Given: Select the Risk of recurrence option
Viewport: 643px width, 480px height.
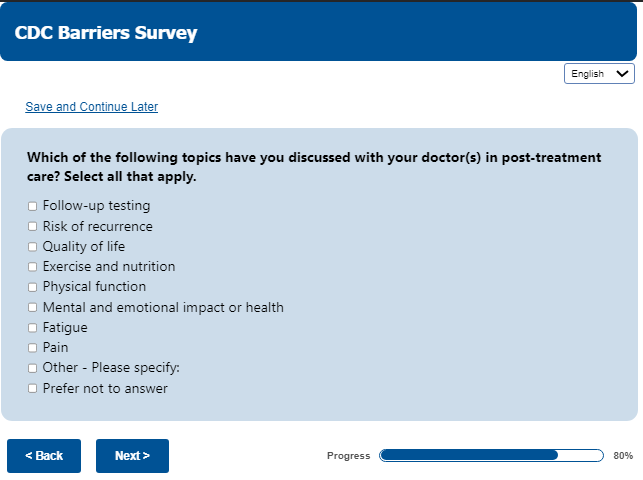Looking at the screenshot, I should tap(32, 227).
